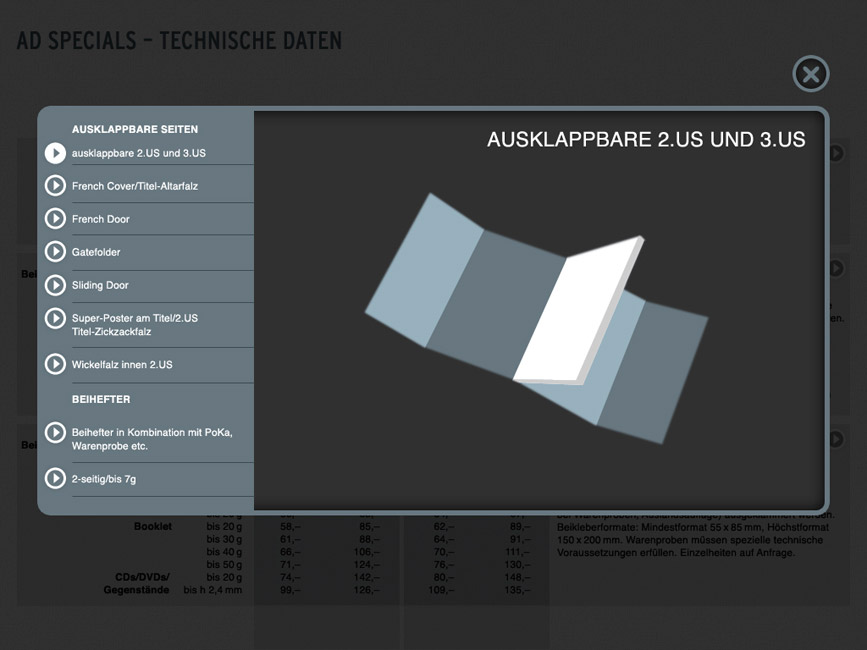Select the 2-seitig/bis 7g label

click(104, 479)
